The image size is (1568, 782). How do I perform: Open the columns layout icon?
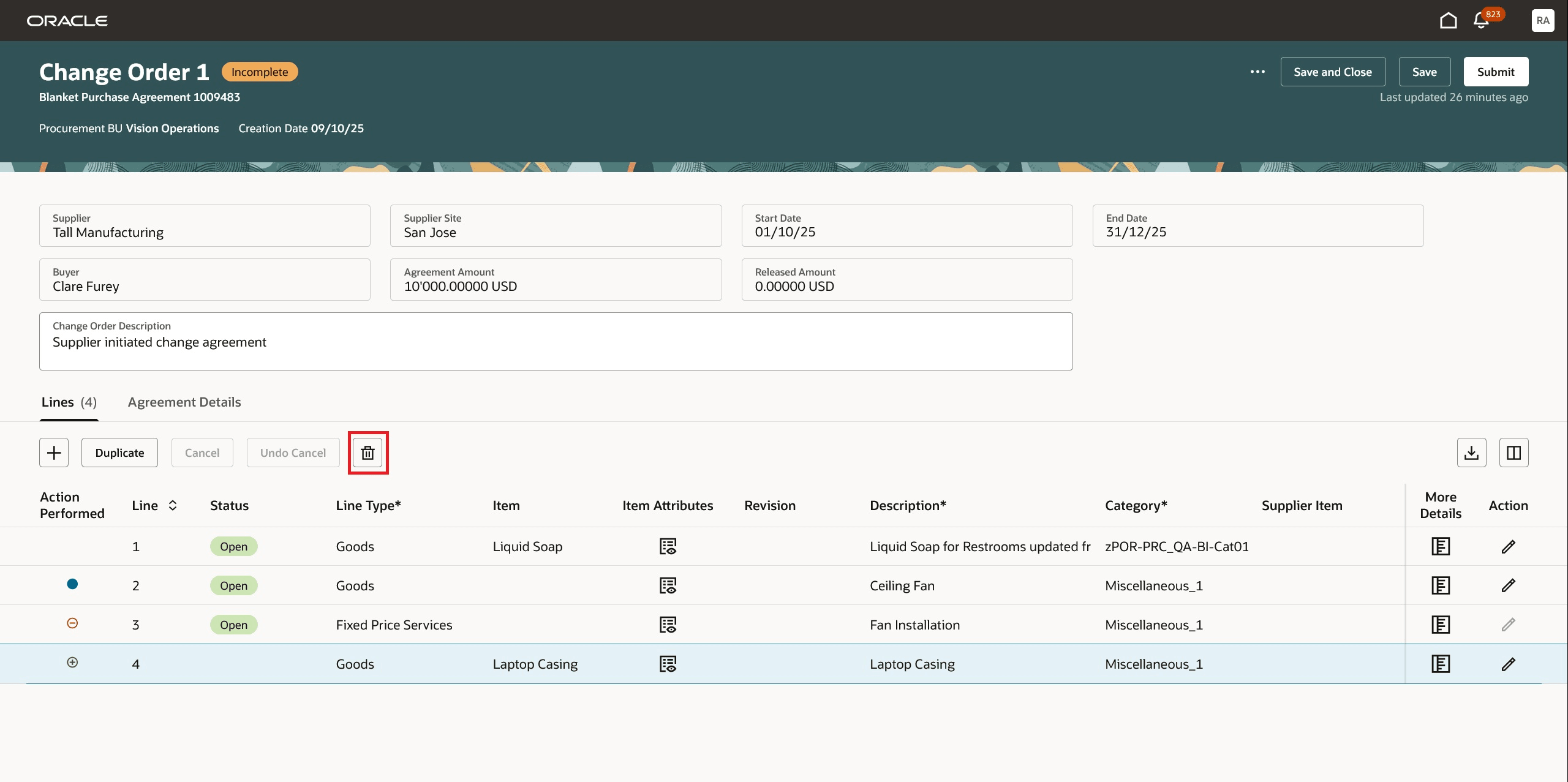[1513, 453]
